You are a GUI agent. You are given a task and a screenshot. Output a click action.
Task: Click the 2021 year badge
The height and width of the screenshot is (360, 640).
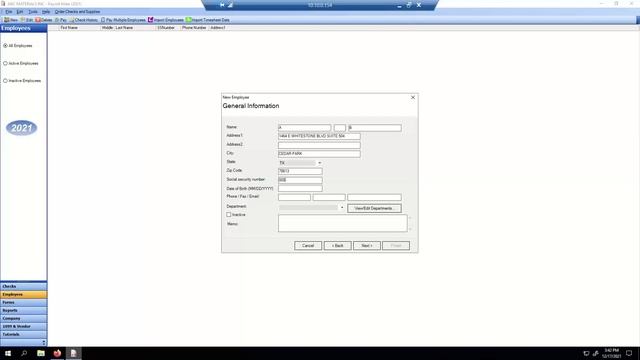[21, 128]
